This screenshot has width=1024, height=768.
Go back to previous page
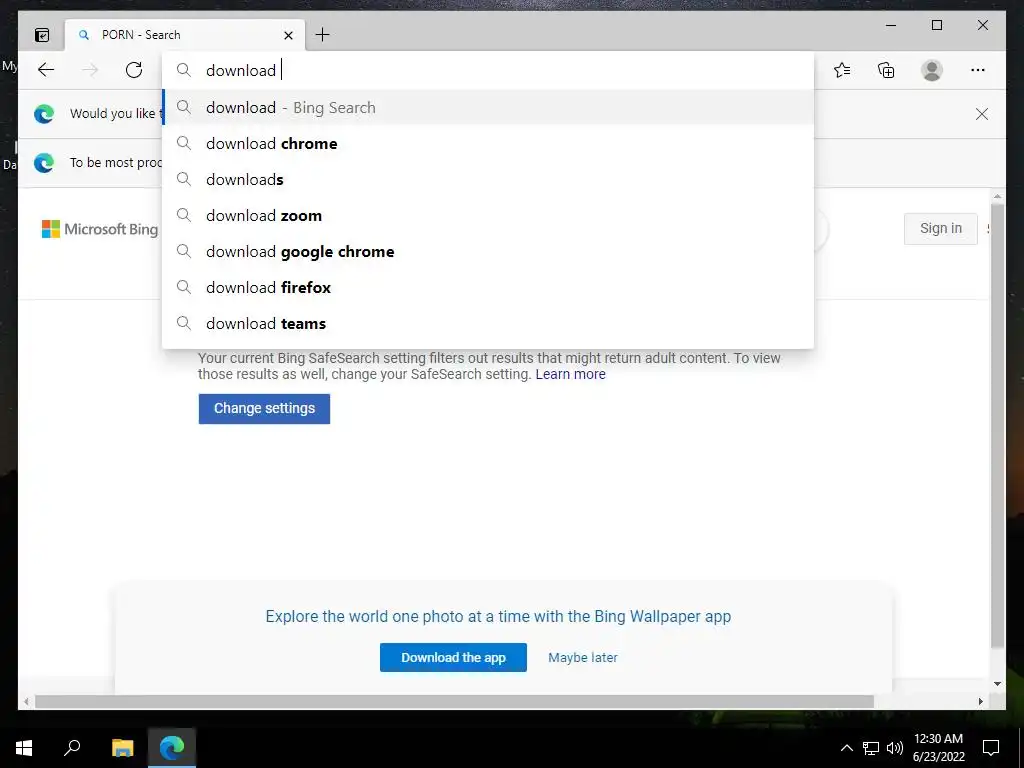click(46, 70)
